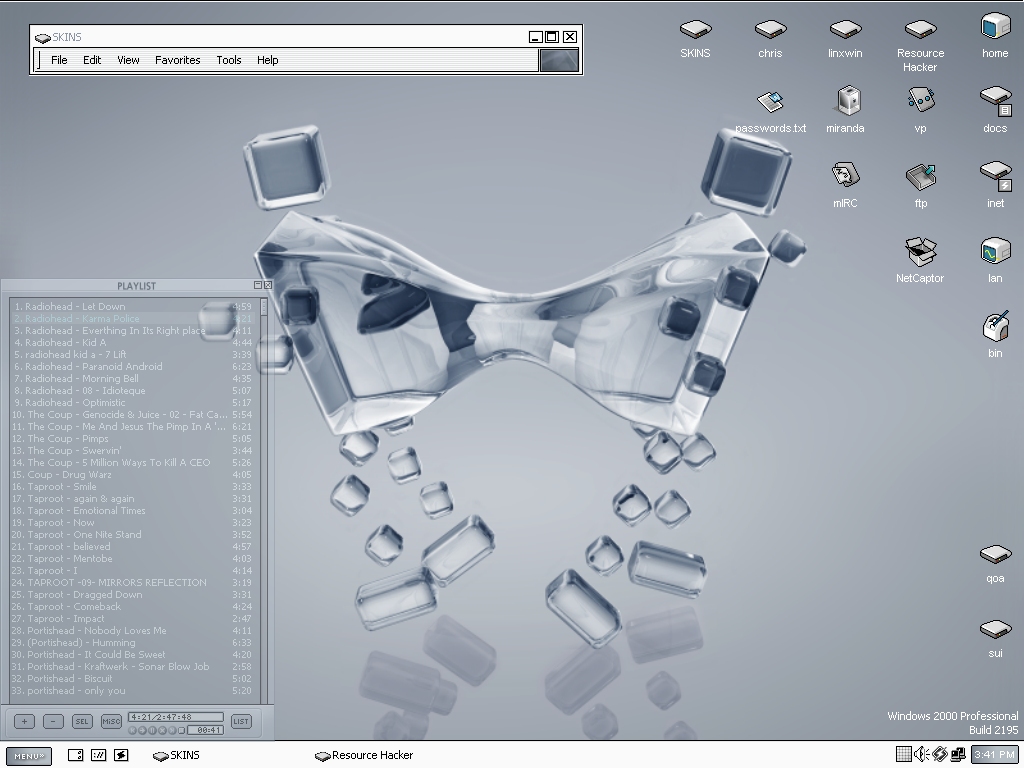Select the linxwin desktop icon
1024x768 pixels.
pos(845,30)
